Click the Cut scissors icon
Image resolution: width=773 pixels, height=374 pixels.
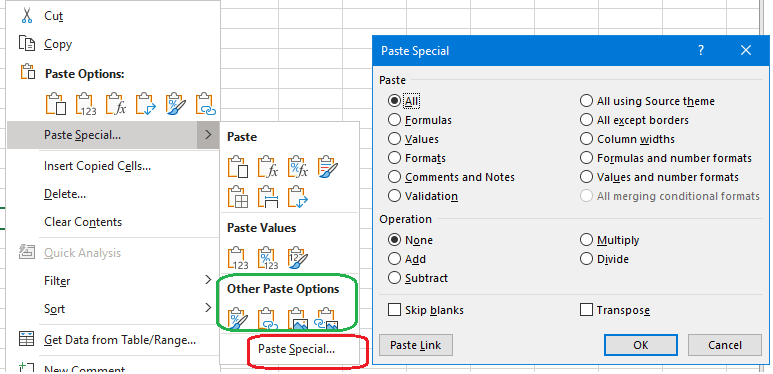pyautogui.click(x=26, y=16)
